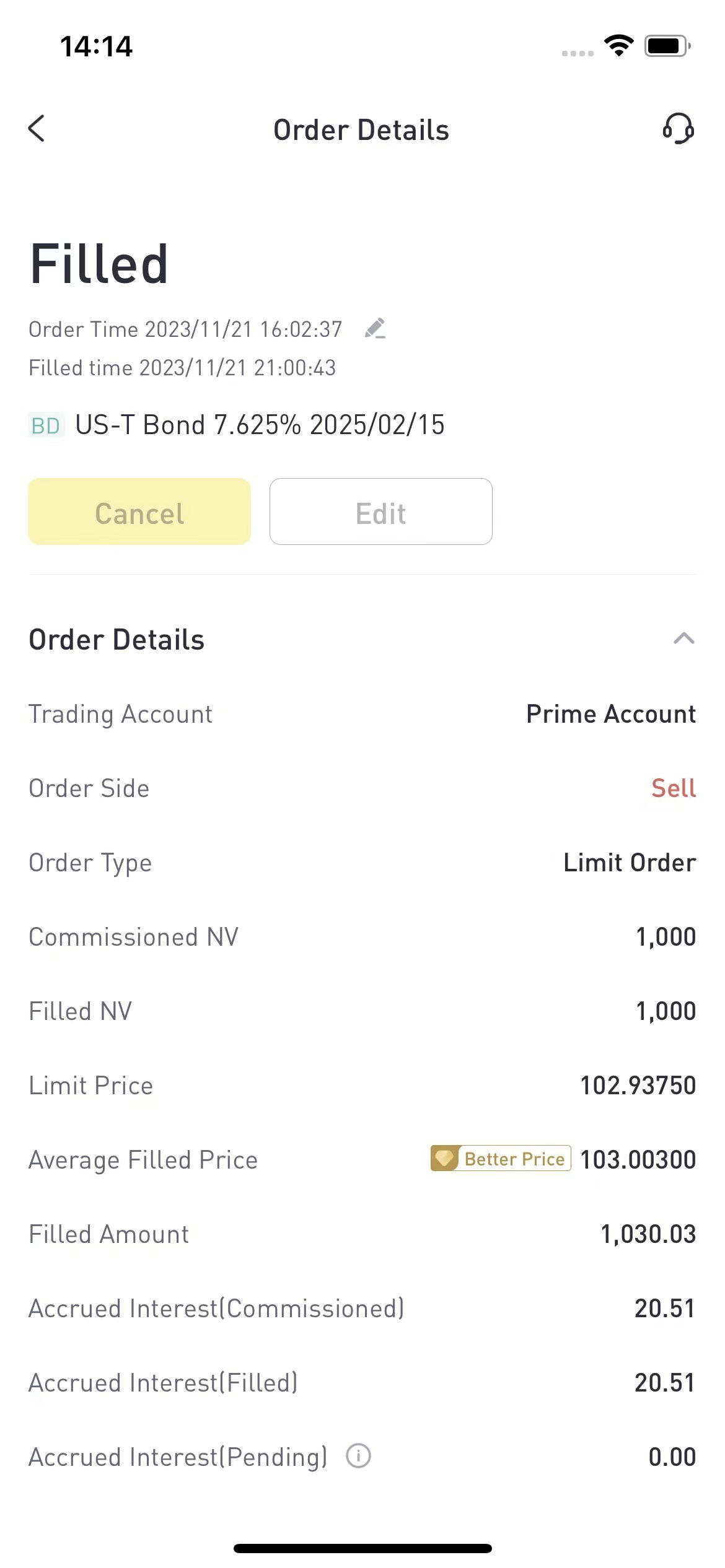The height and width of the screenshot is (1568, 725).
Task: Go back using the top-left arrow
Action: [x=37, y=129]
